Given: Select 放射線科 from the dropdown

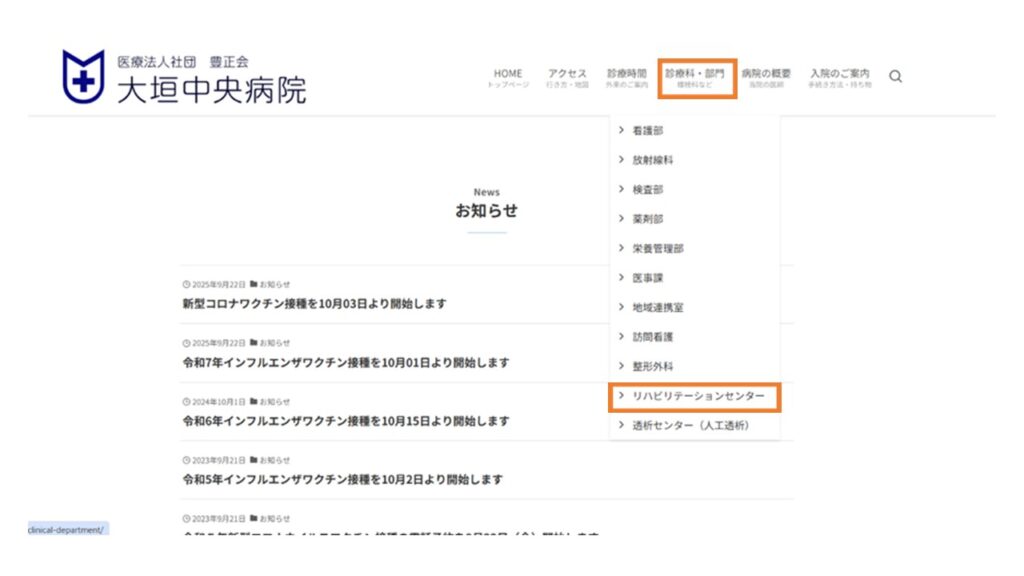Looking at the screenshot, I should point(652,160).
